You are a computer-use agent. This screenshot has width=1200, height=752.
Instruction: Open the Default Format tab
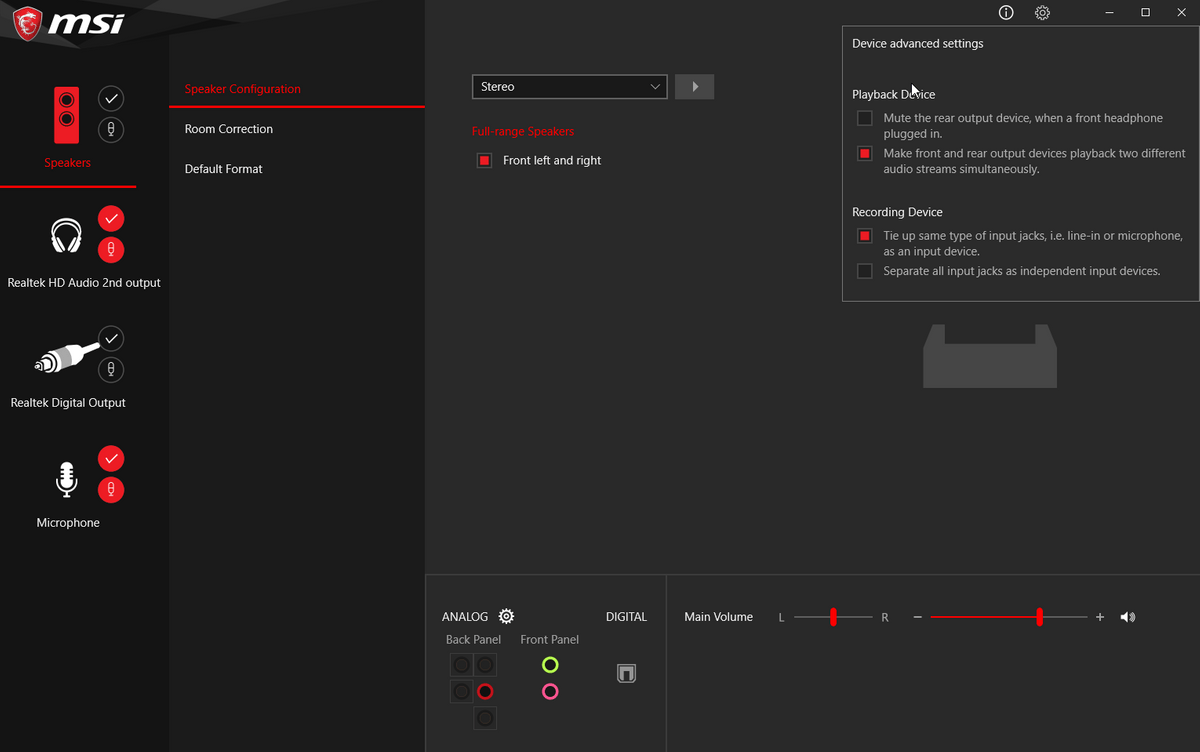coord(224,169)
